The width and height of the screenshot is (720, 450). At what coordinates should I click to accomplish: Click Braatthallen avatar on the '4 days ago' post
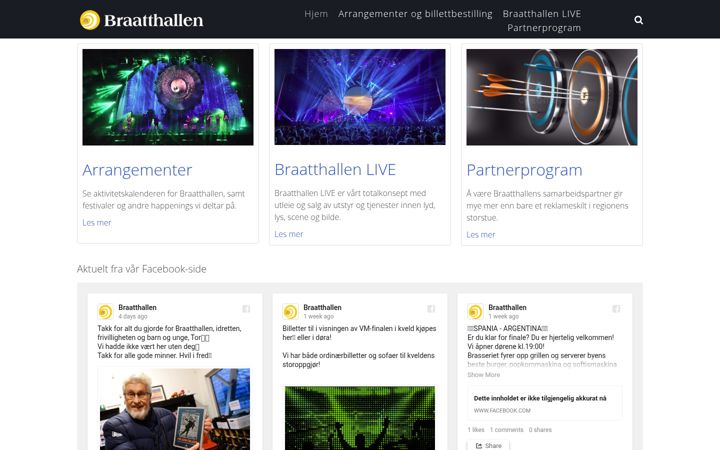tap(105, 312)
